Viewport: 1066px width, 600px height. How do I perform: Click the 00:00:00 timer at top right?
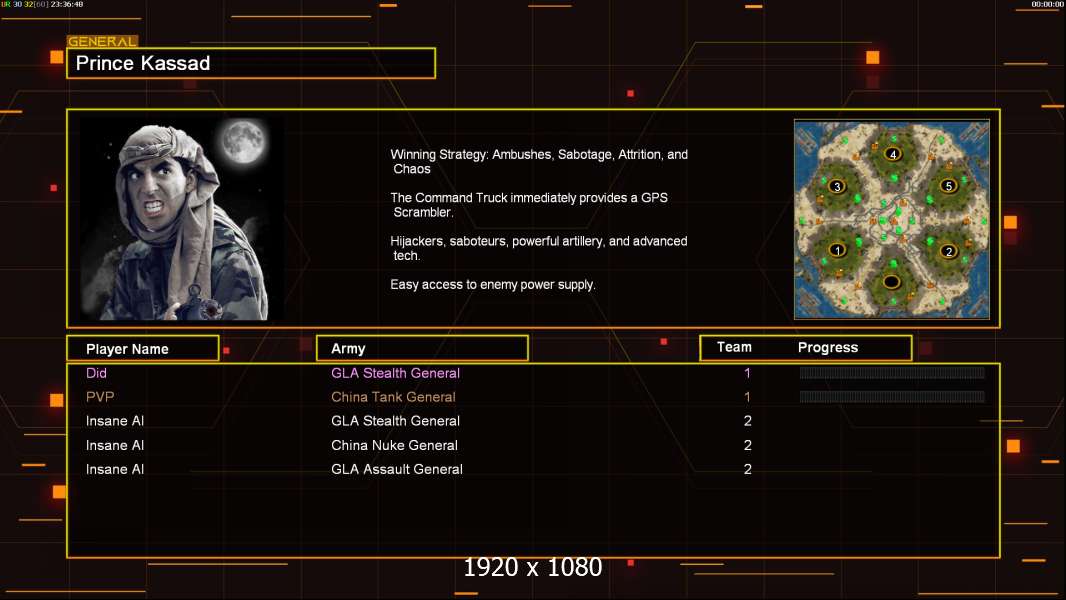pos(1047,4)
